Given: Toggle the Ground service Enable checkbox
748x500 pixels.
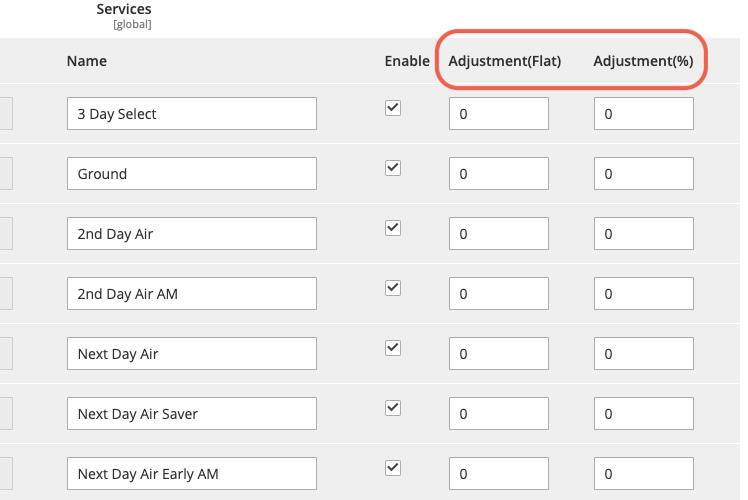Looking at the screenshot, I should (x=393, y=168).
